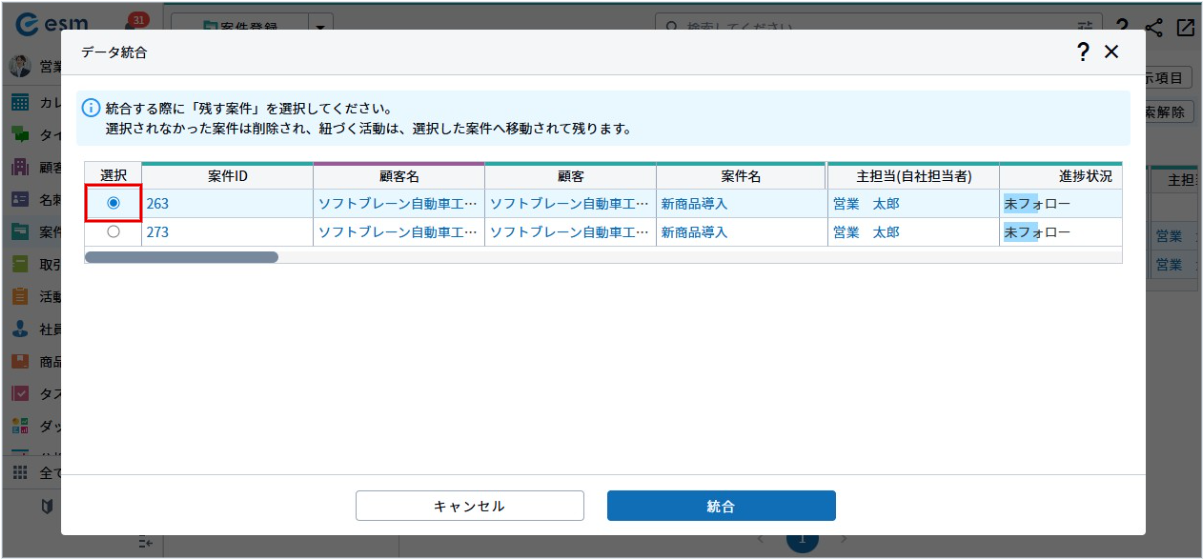
Task: Click the 案件ID column header
Action: [227, 176]
